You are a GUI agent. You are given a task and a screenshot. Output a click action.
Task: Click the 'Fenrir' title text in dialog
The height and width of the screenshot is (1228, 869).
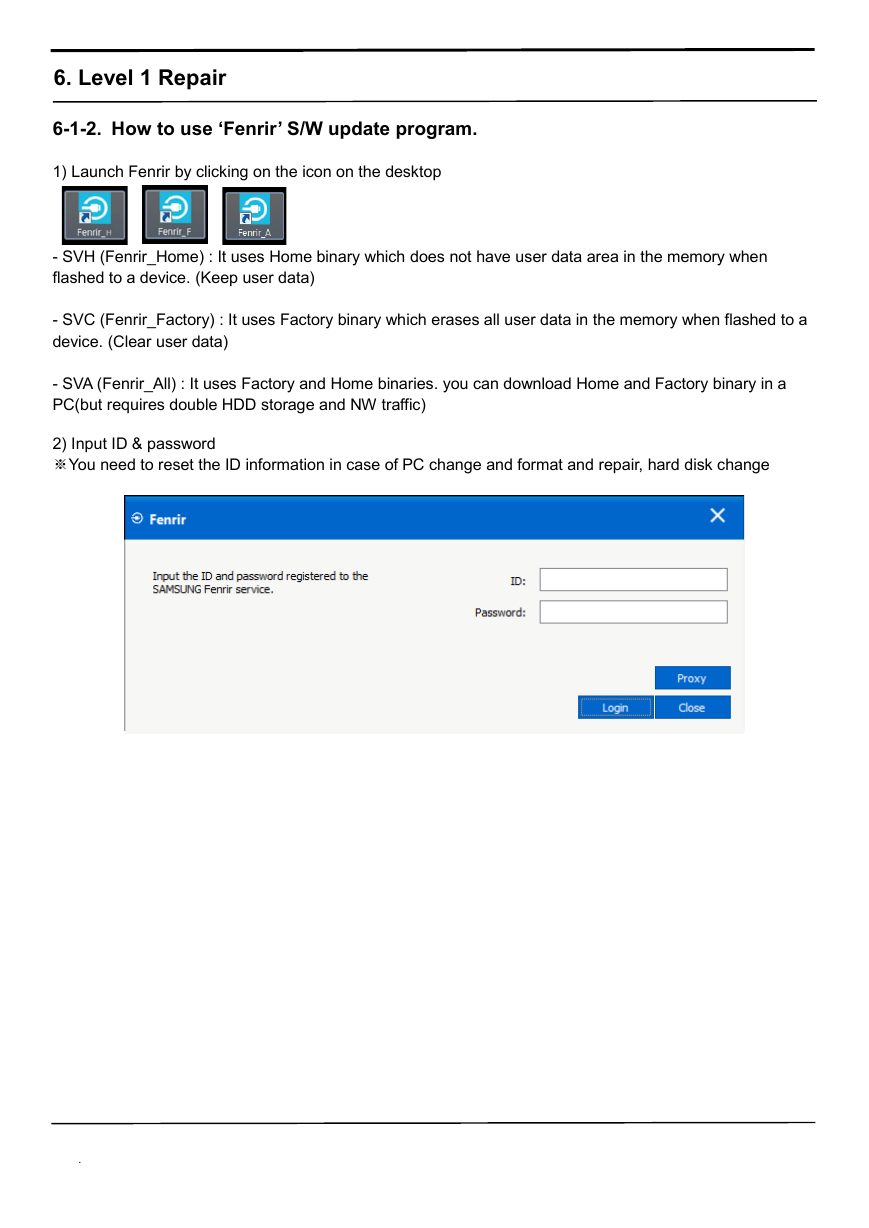point(168,519)
